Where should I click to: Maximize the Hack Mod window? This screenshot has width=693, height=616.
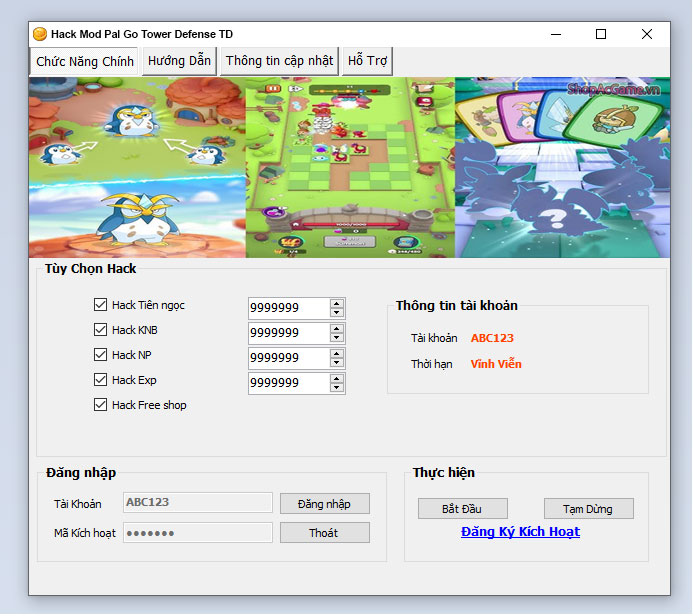(x=601, y=34)
